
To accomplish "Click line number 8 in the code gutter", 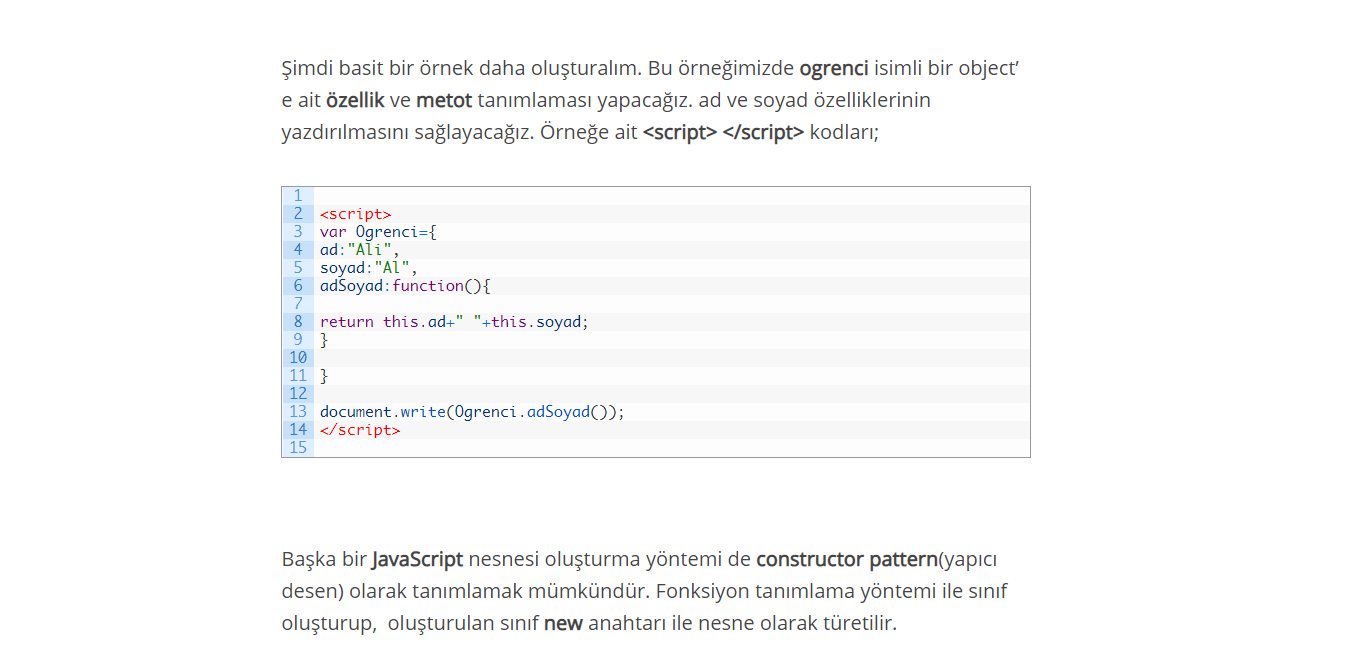I will pyautogui.click(x=298, y=322).
